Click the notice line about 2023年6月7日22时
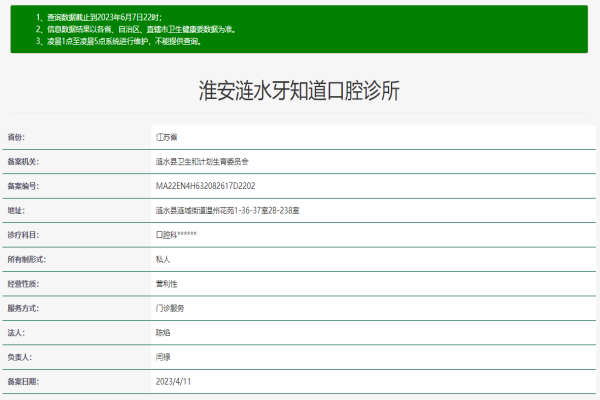 tap(99, 17)
